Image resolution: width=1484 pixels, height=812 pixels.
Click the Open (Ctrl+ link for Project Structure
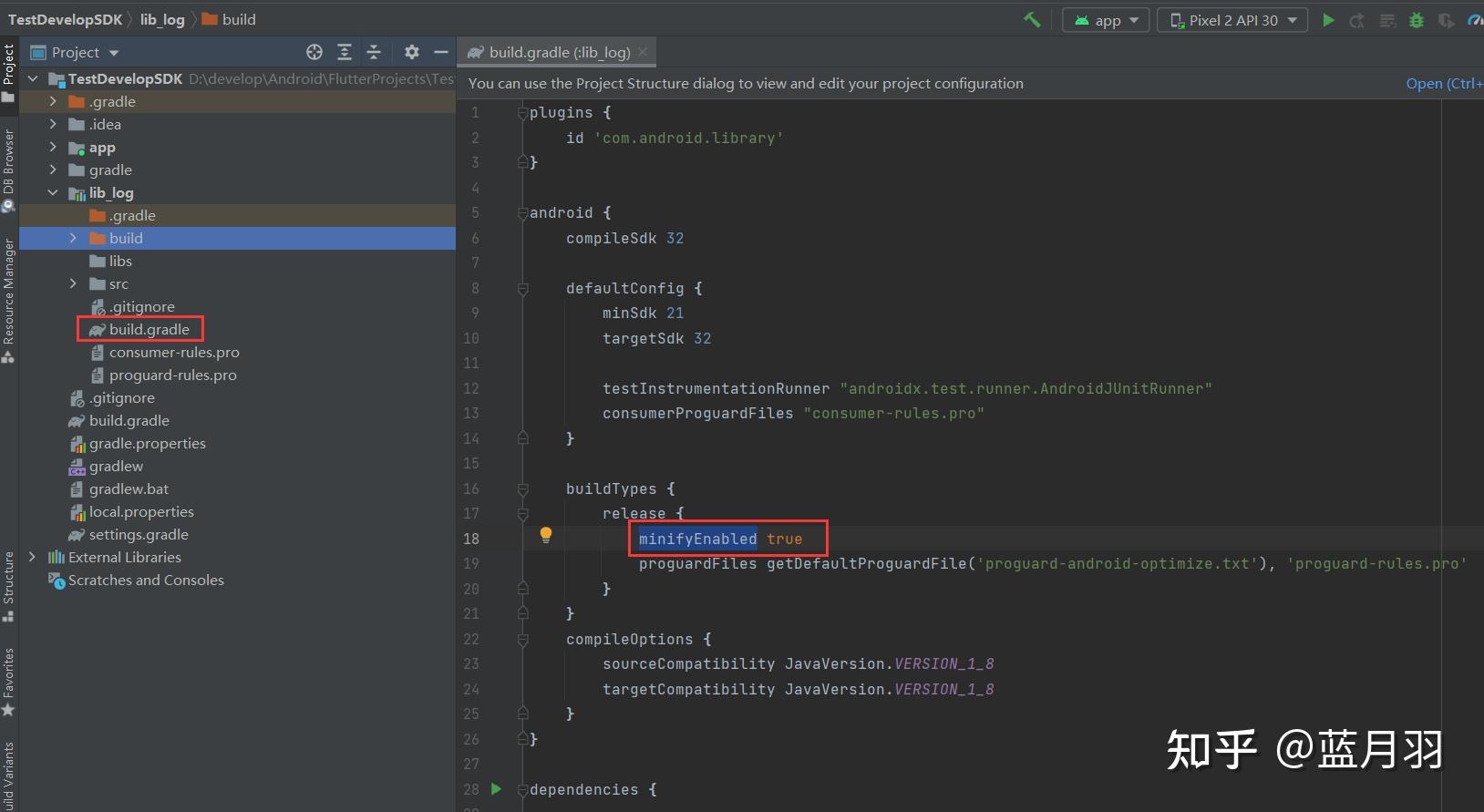[x=1444, y=83]
